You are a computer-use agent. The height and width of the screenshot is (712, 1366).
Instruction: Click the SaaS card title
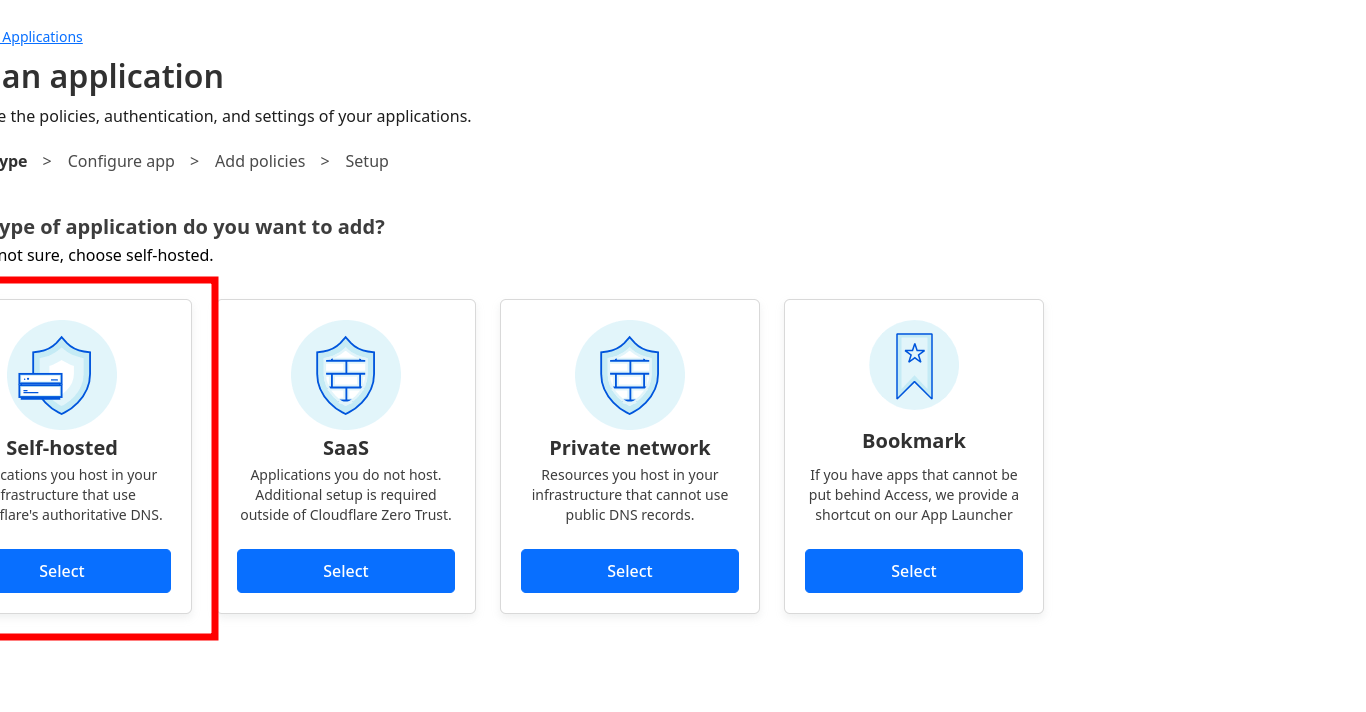(346, 448)
